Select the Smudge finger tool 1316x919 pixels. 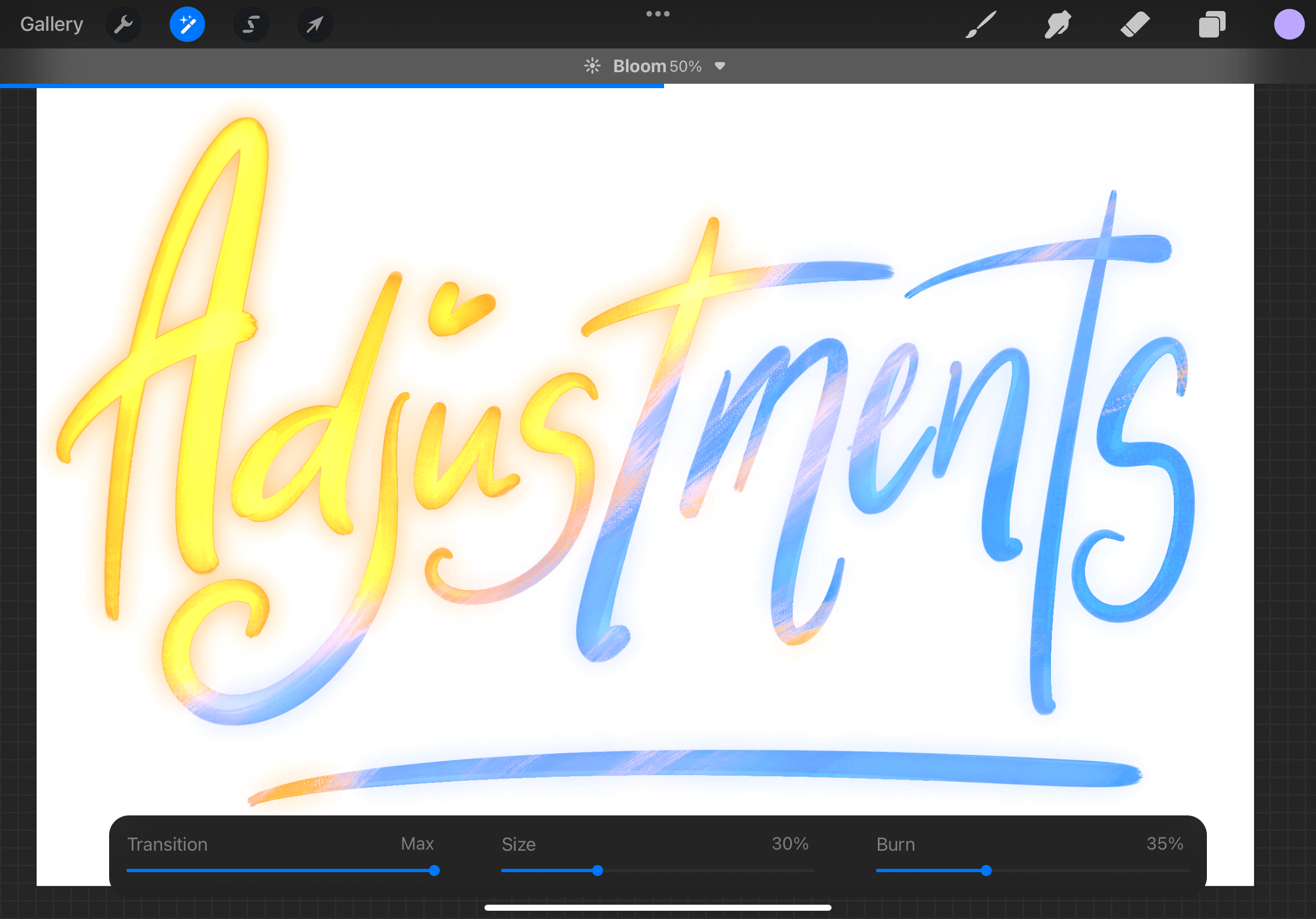[x=1058, y=25]
